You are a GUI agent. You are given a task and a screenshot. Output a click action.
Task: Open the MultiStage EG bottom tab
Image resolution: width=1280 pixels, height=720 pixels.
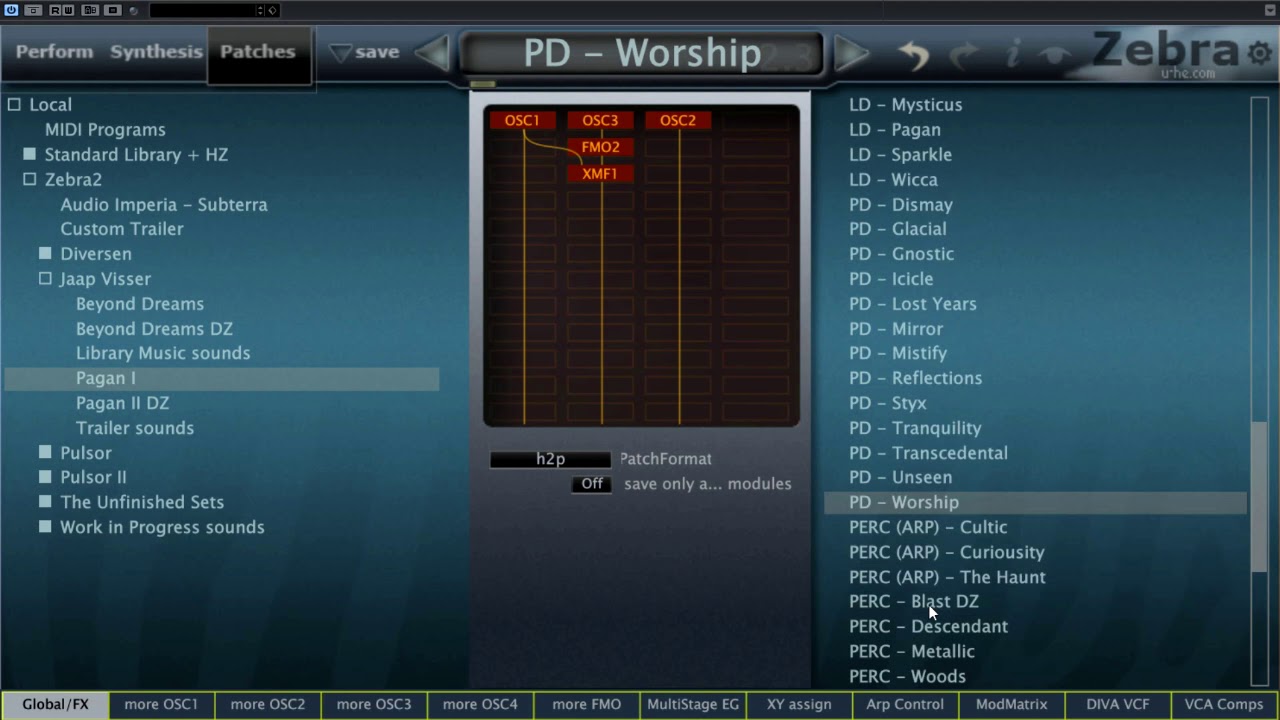coord(693,704)
